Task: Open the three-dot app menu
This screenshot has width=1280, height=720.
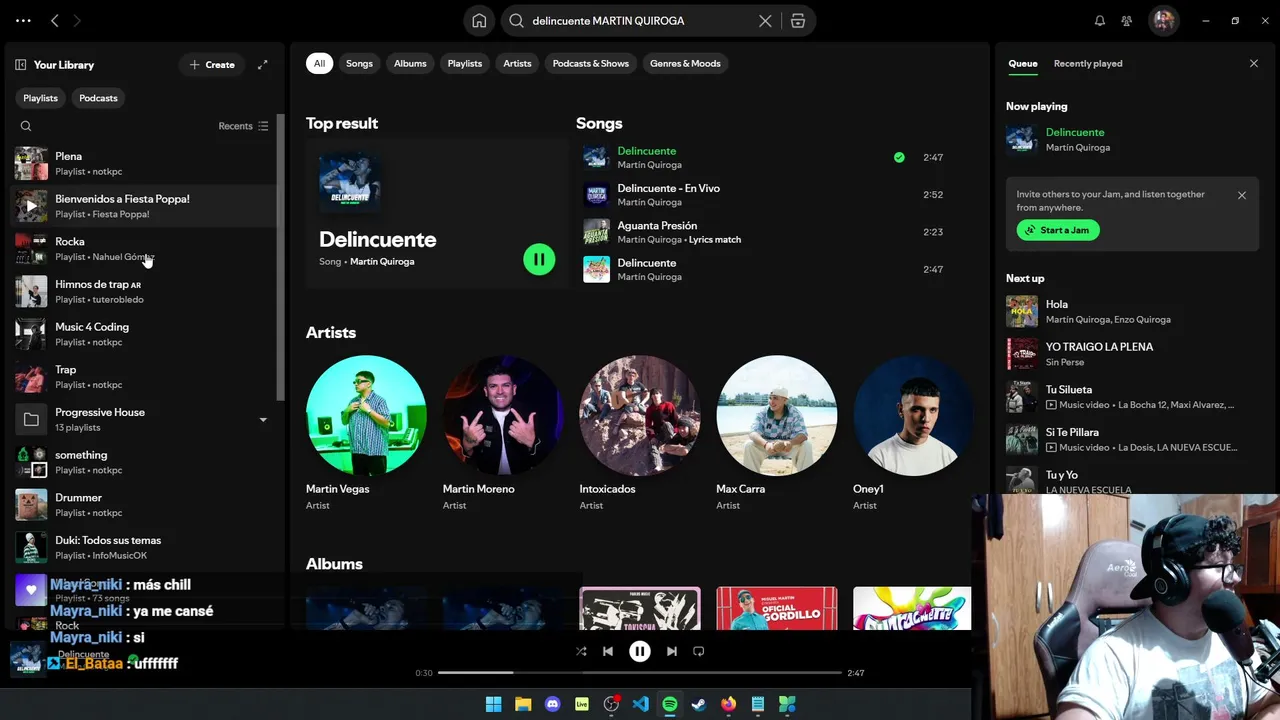Action: pos(23,20)
